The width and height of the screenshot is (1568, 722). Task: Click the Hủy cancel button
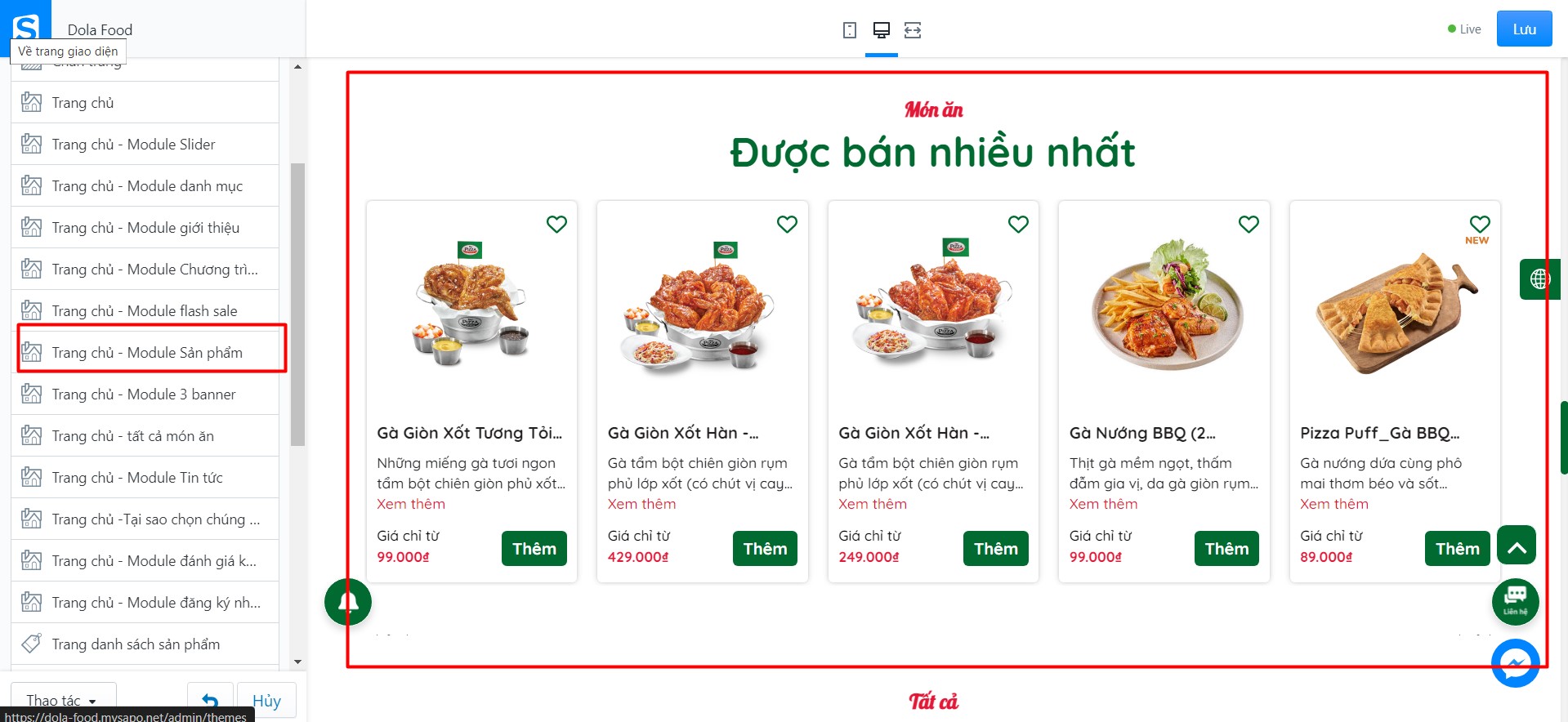pyautogui.click(x=266, y=701)
